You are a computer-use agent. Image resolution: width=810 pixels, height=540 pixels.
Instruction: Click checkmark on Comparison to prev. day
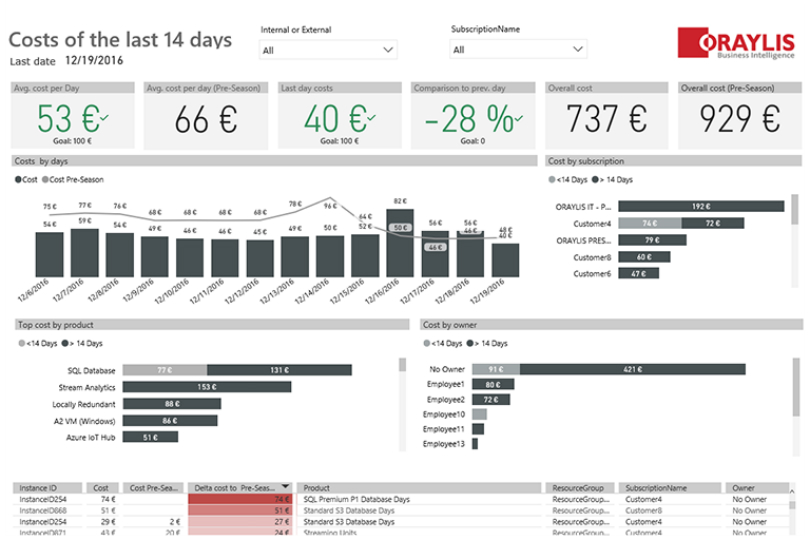click(x=519, y=118)
